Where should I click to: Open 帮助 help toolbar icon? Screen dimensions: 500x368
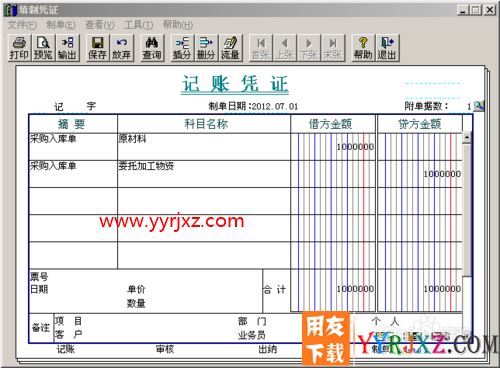point(363,48)
